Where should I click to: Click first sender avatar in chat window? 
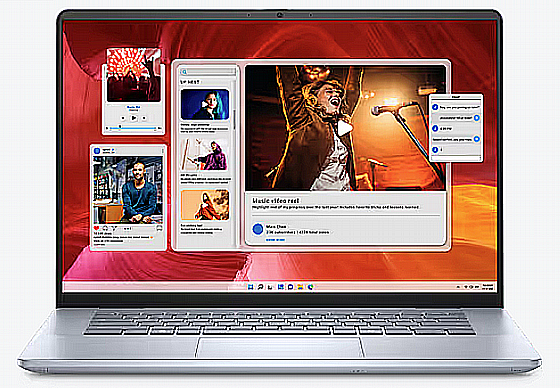pos(435,107)
